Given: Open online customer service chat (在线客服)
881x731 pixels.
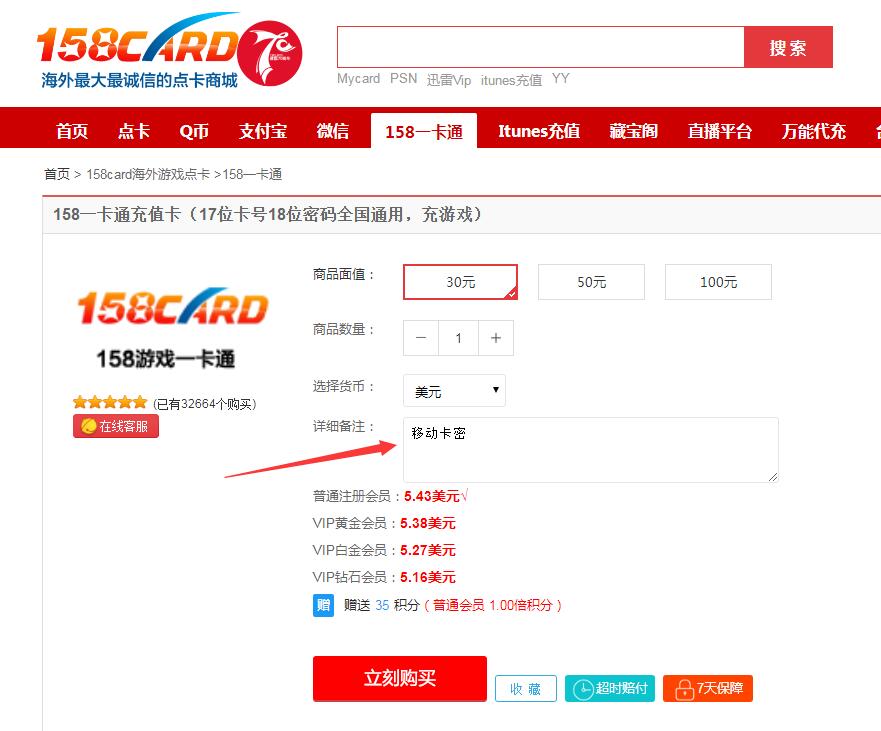Looking at the screenshot, I should (116, 426).
